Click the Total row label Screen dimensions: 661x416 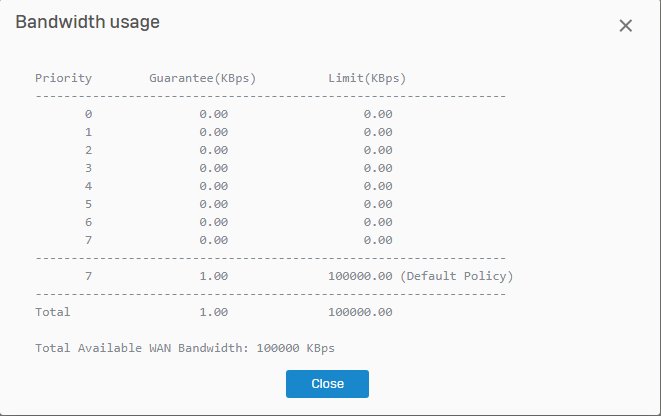click(x=53, y=312)
